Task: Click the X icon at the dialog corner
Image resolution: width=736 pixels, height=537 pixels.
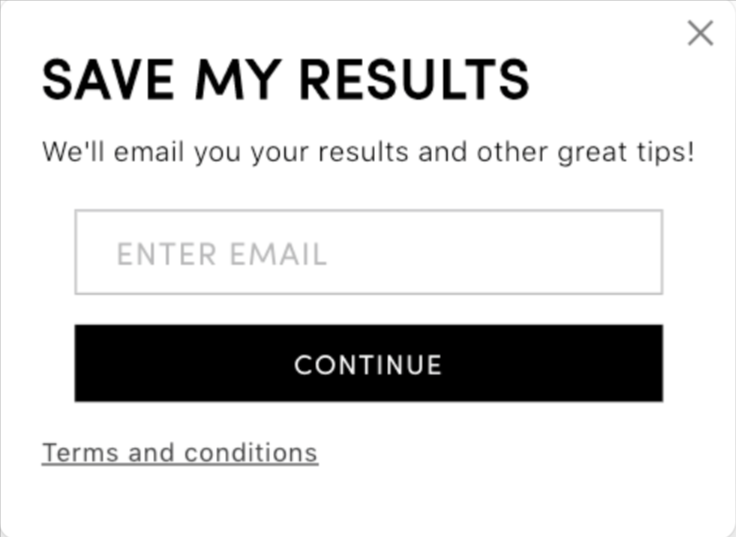Action: (x=700, y=33)
